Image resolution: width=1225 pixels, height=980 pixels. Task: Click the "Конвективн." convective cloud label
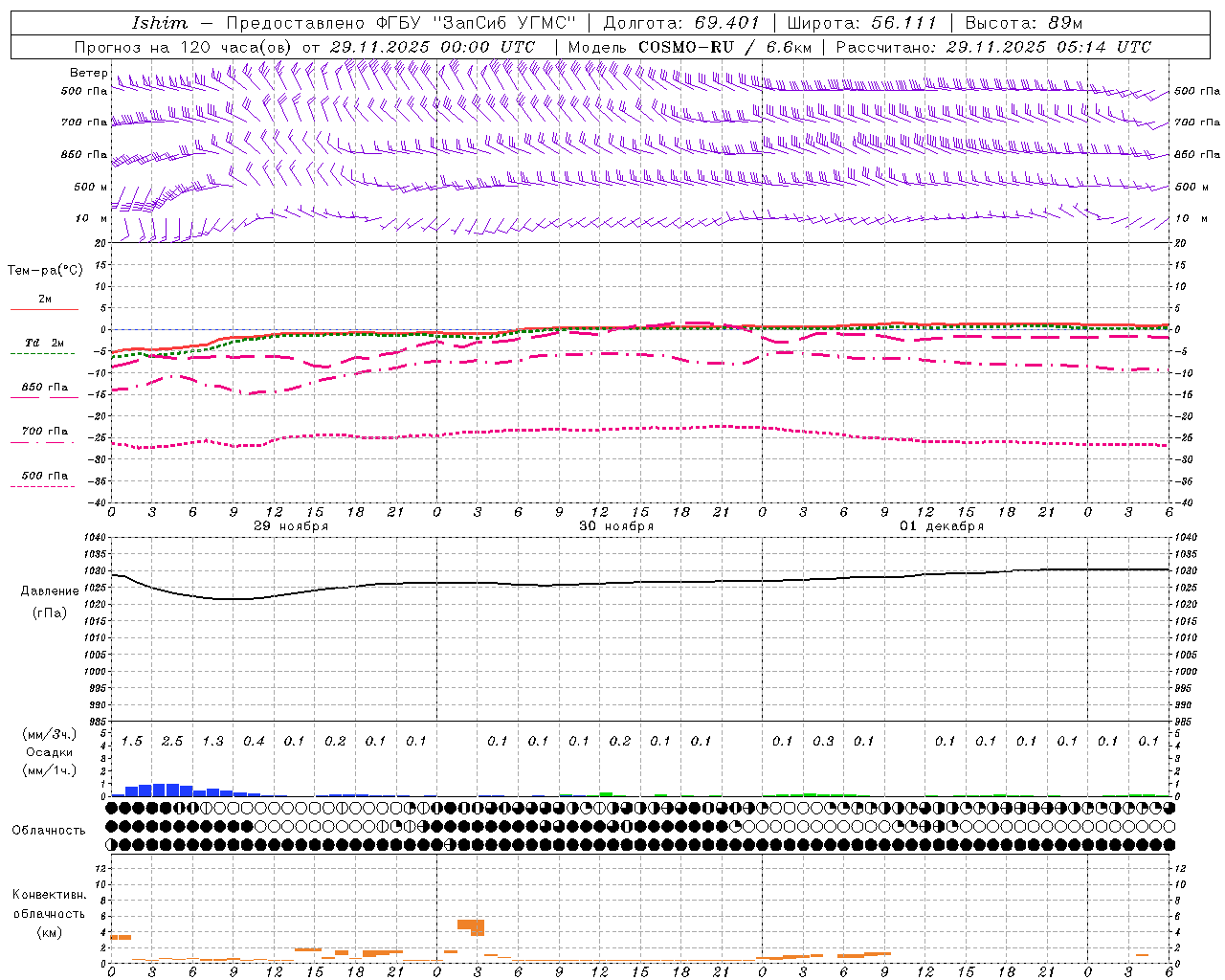coord(49,895)
